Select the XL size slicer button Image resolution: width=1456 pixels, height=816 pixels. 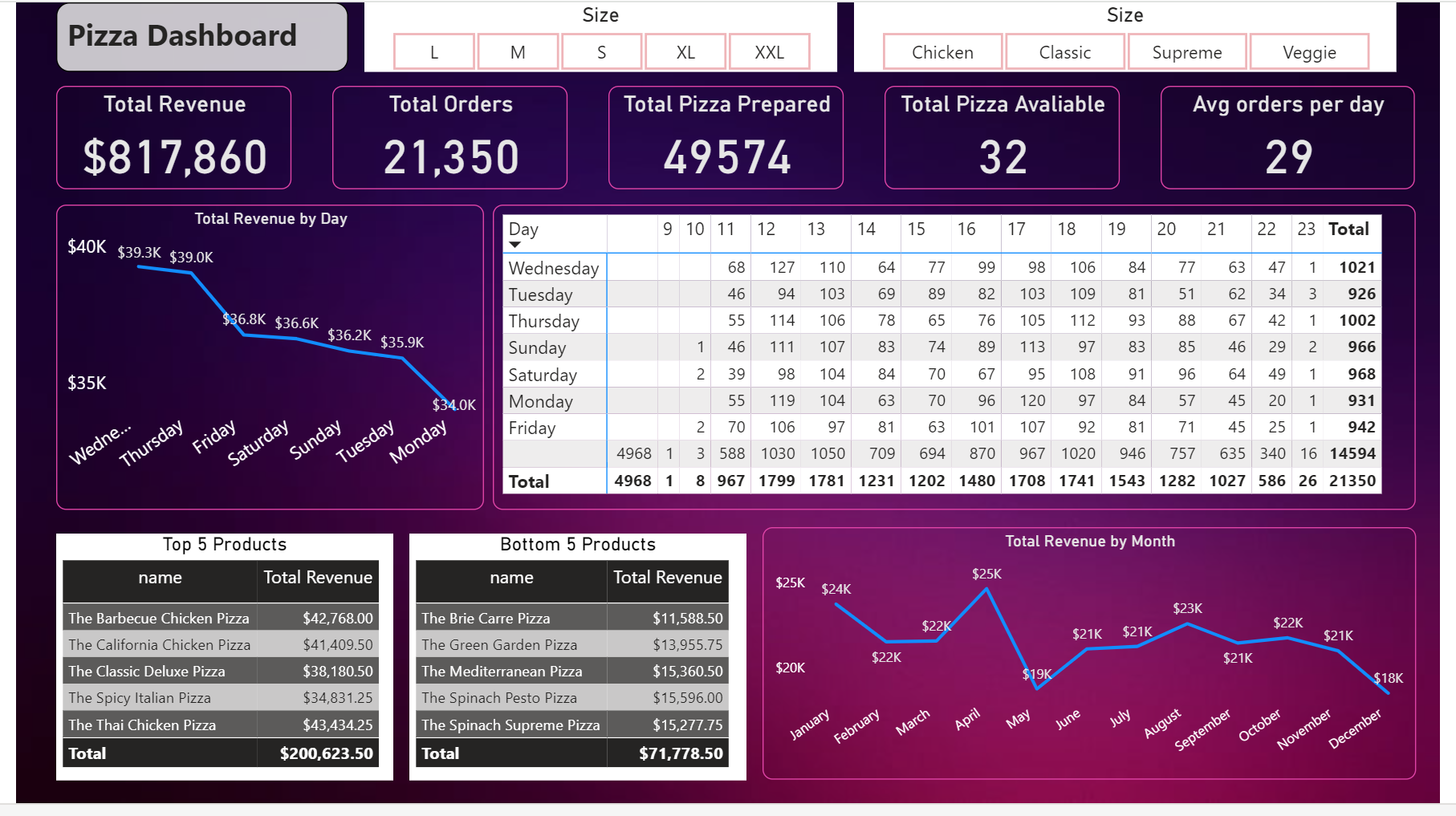(685, 52)
